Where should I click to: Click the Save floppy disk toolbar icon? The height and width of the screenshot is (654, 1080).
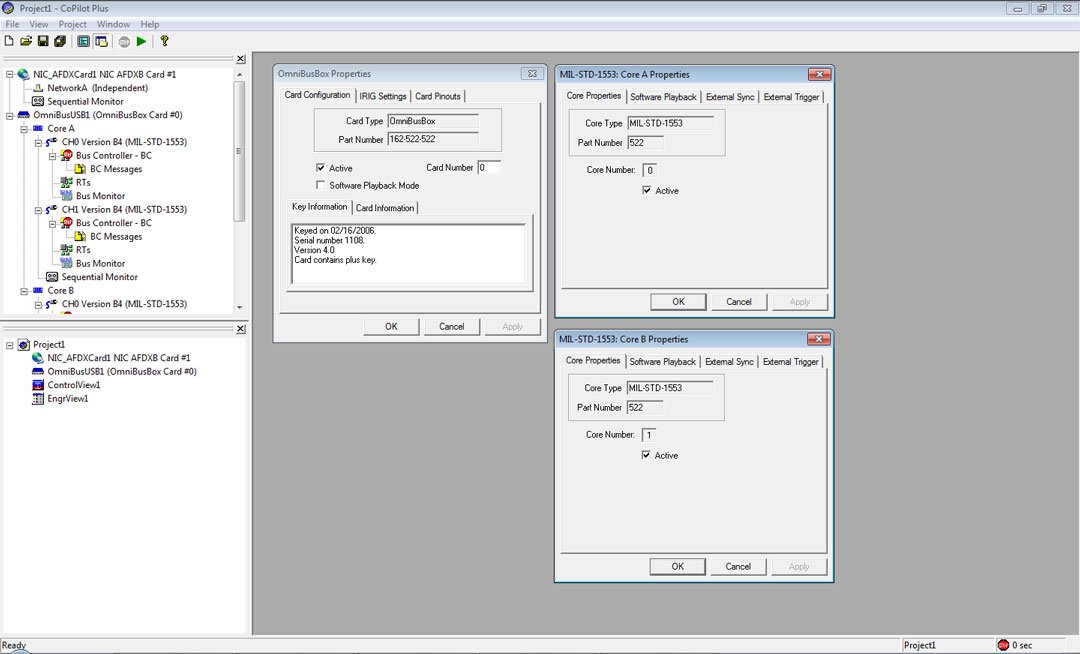pos(43,41)
